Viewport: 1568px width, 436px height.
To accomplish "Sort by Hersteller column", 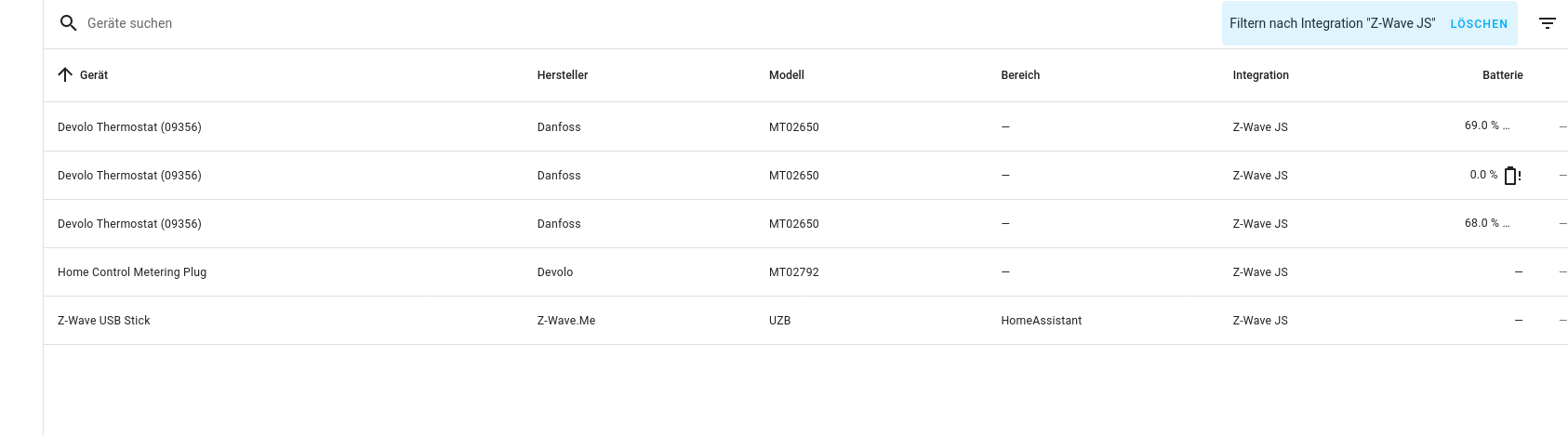I will click(x=563, y=75).
